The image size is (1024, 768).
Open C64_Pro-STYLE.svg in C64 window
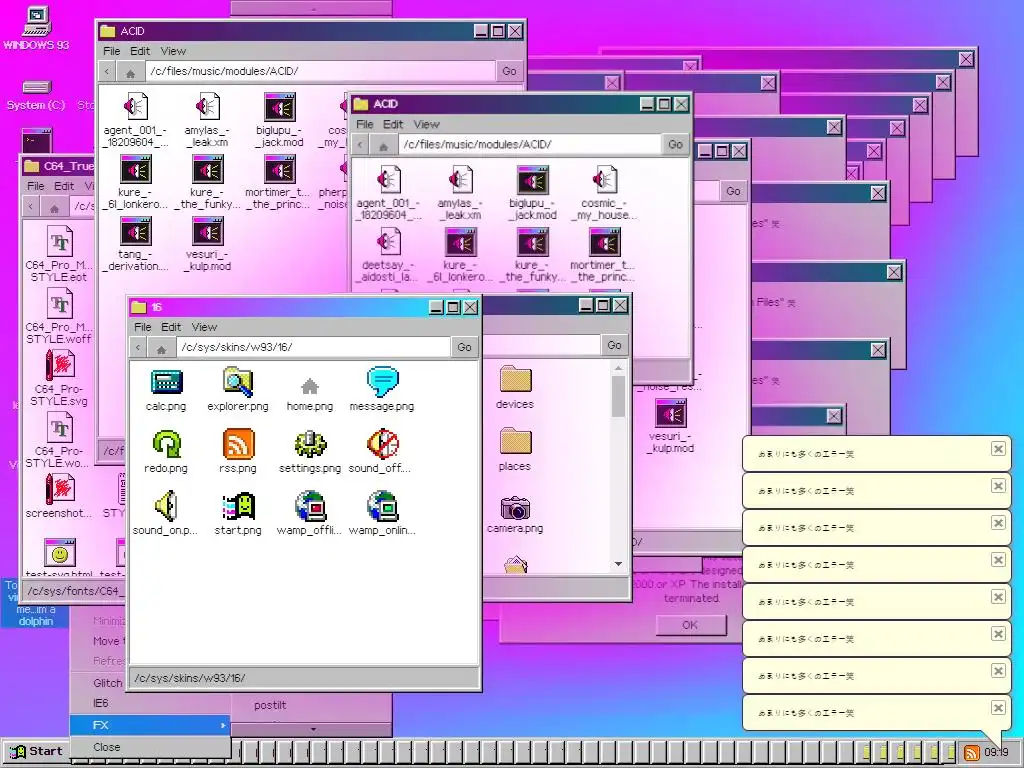tap(59, 378)
